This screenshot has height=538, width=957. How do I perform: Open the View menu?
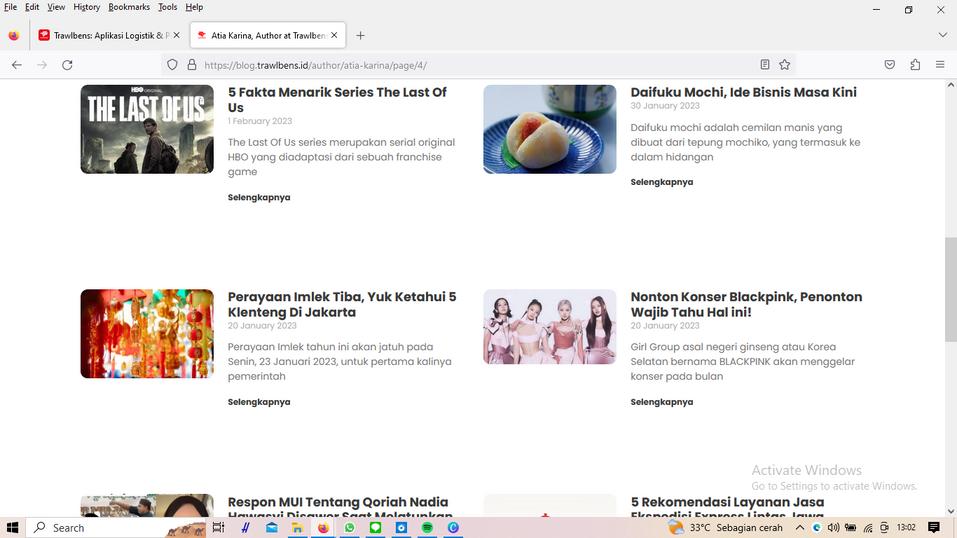(x=56, y=7)
